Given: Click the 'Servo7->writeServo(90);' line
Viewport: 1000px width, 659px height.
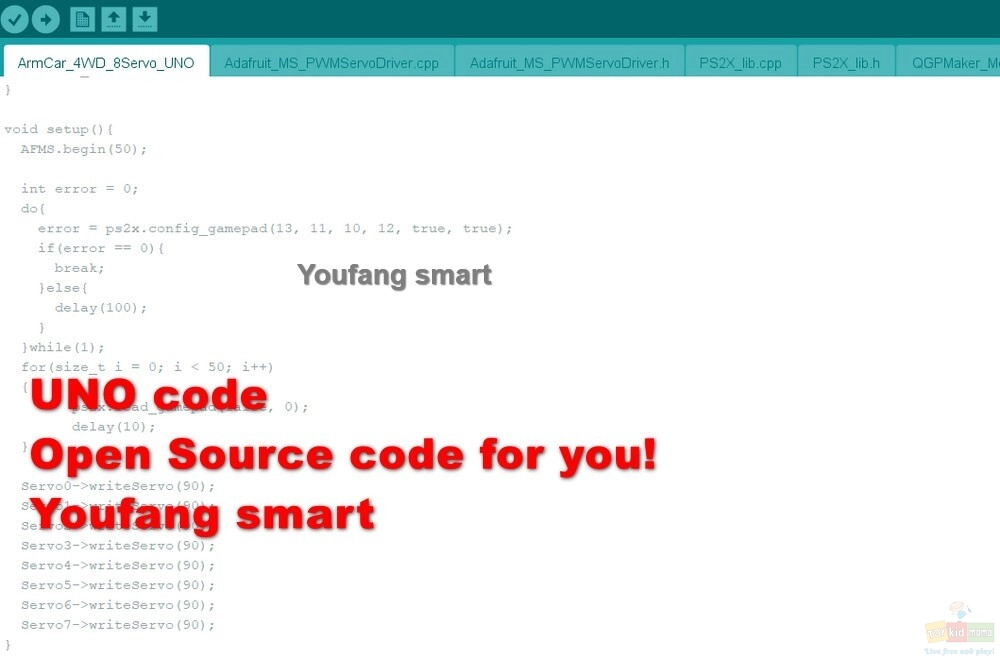Looking at the screenshot, I should 118,625.
